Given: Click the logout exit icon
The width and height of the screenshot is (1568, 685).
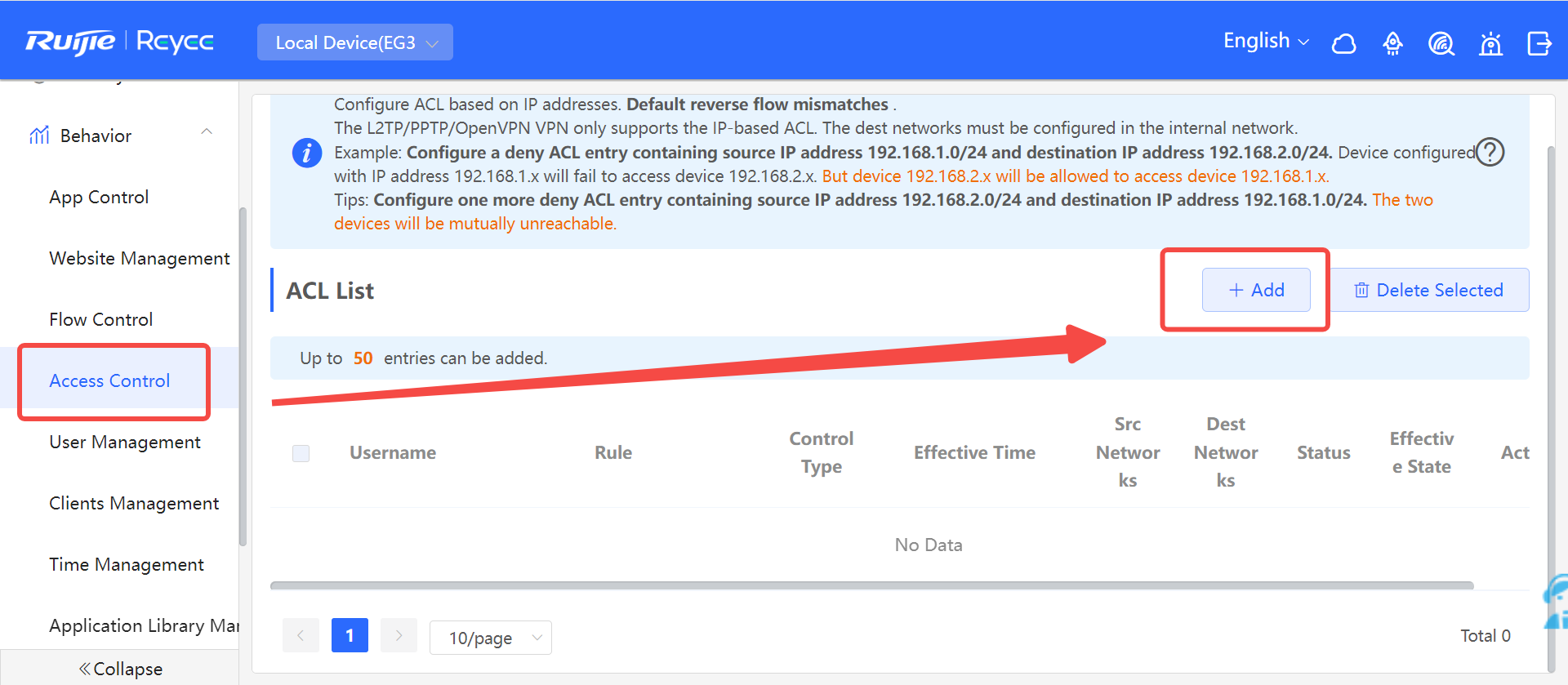Looking at the screenshot, I should (x=1539, y=43).
